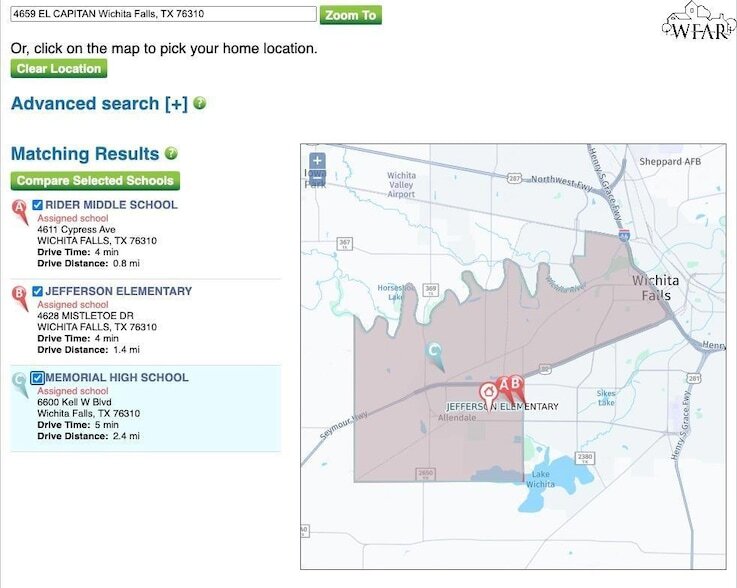Click the map zoom in plus button
The image size is (737, 588).
317,161
